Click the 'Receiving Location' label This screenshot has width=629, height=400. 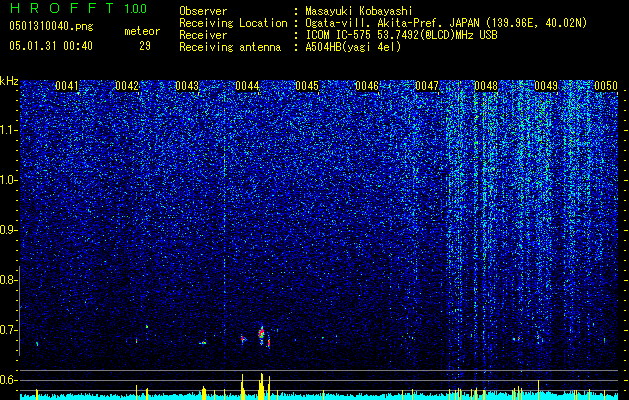pos(233,23)
